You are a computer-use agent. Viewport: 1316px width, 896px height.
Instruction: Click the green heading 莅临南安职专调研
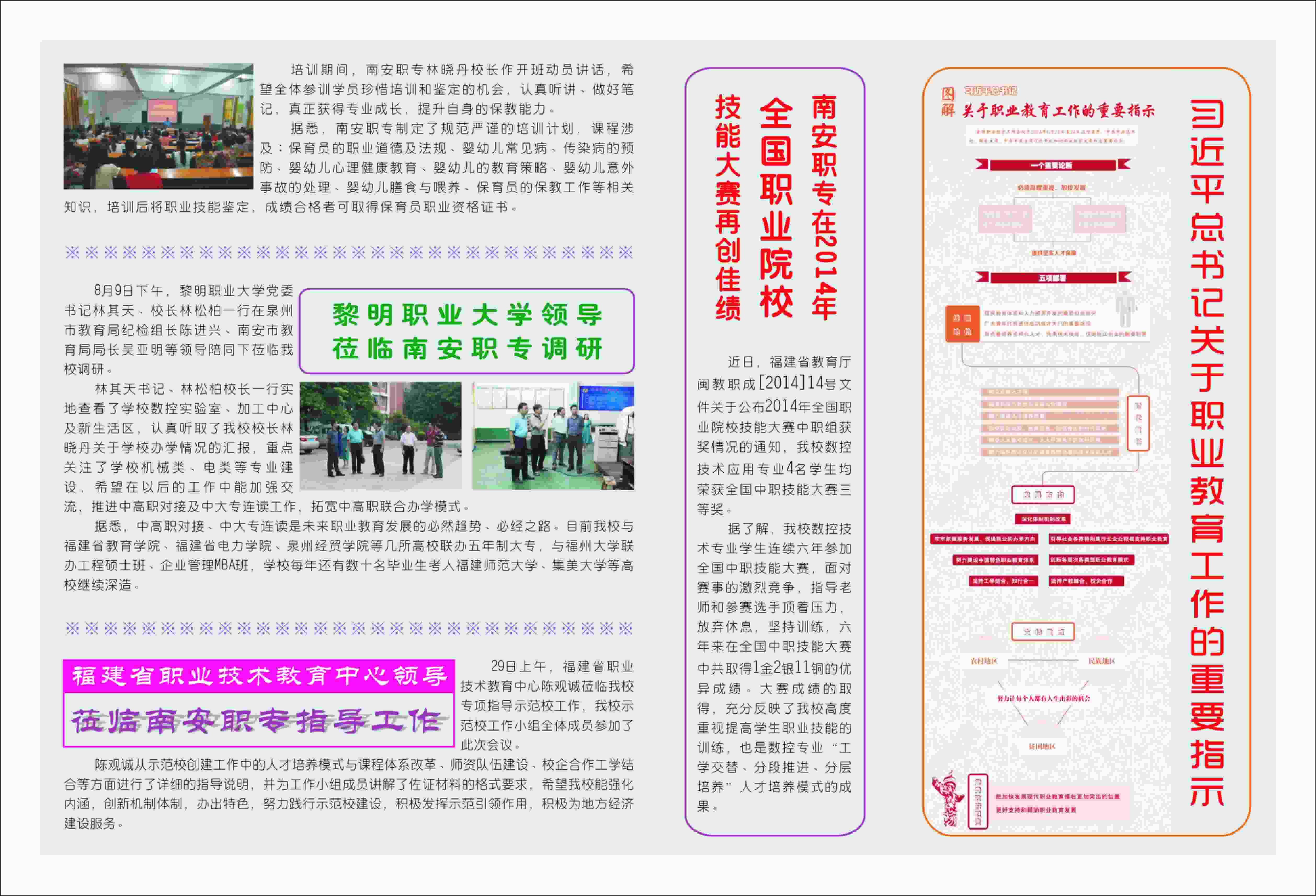(x=467, y=348)
